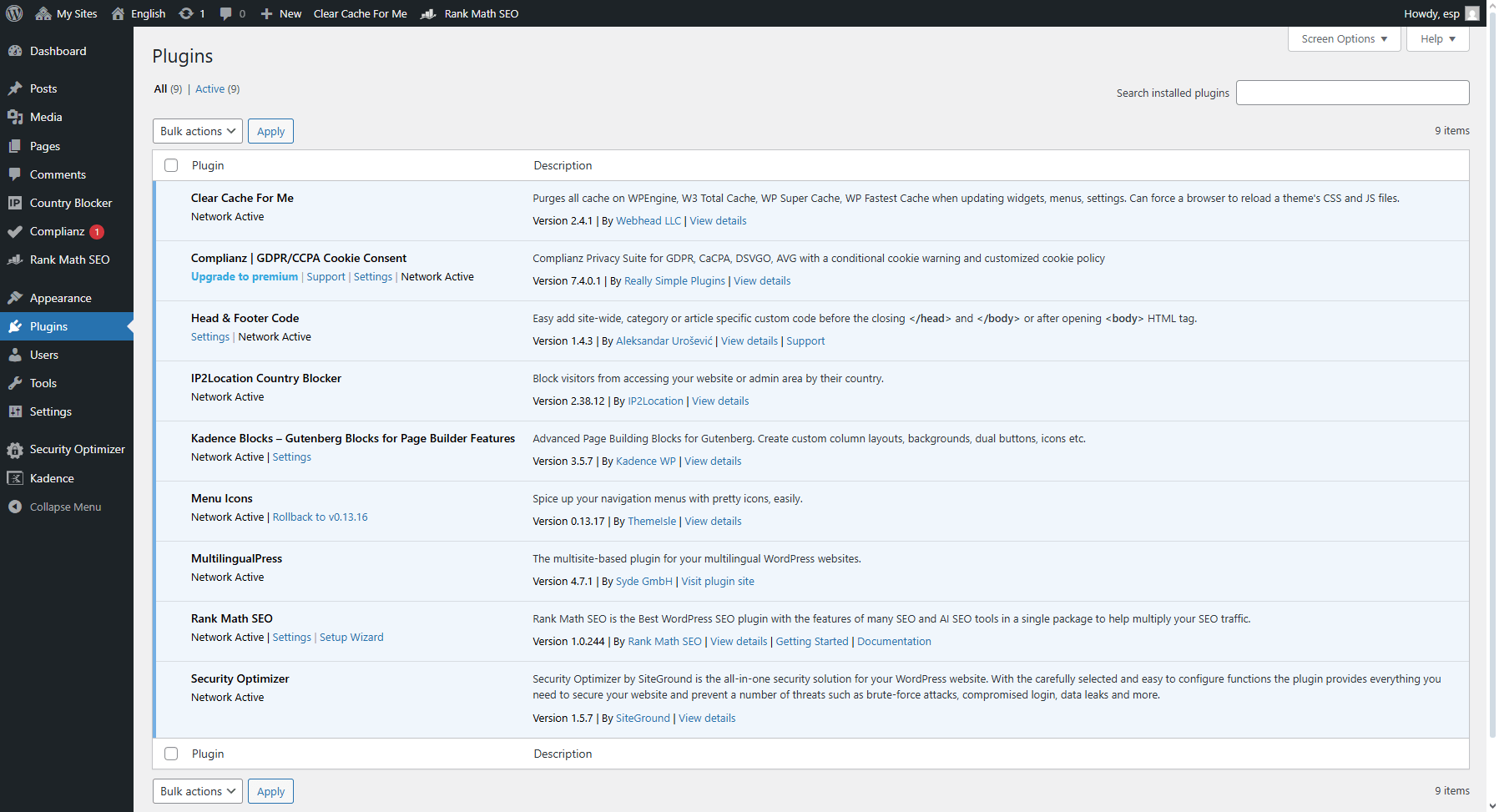The image size is (1499, 812).
Task: Open IP2Location author link
Action: pyautogui.click(x=655, y=401)
